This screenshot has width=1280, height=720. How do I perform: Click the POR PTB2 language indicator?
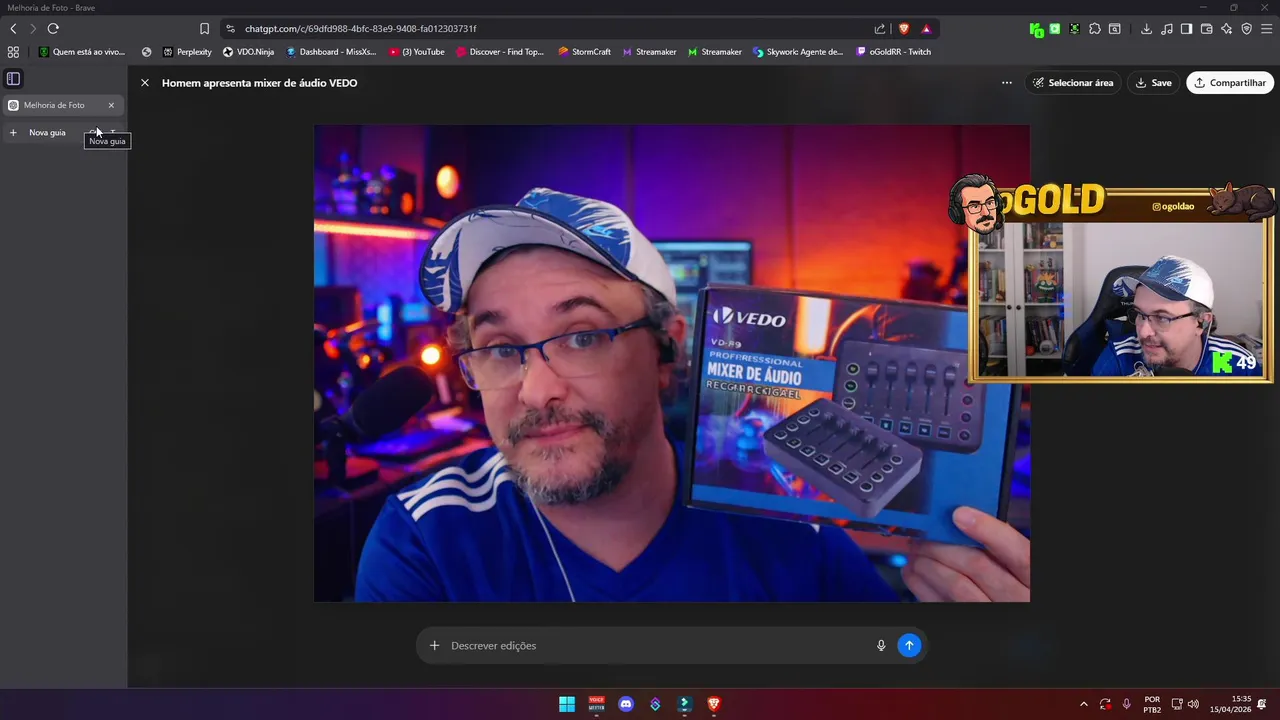click(1152, 704)
